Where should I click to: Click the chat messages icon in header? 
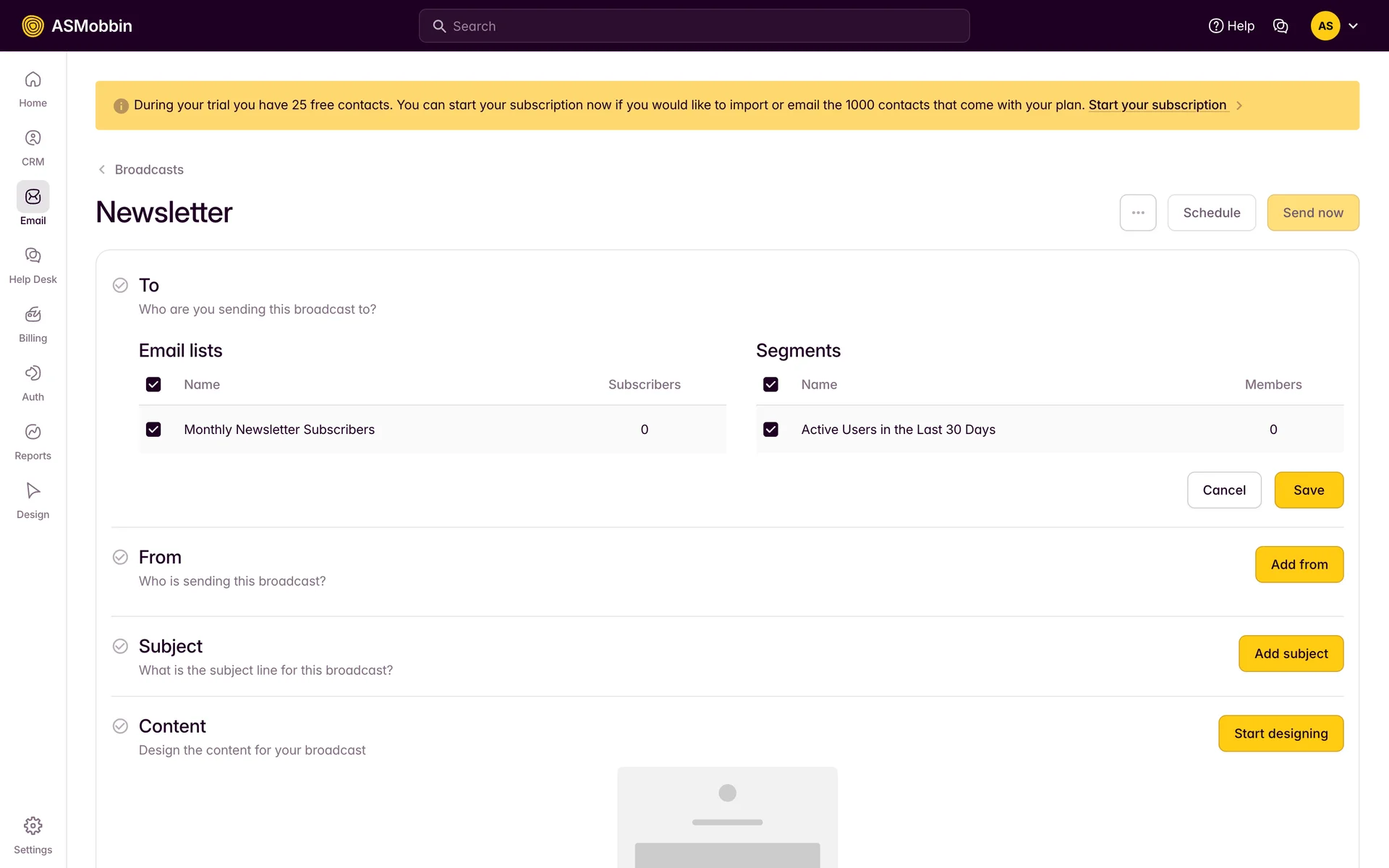[x=1280, y=26]
